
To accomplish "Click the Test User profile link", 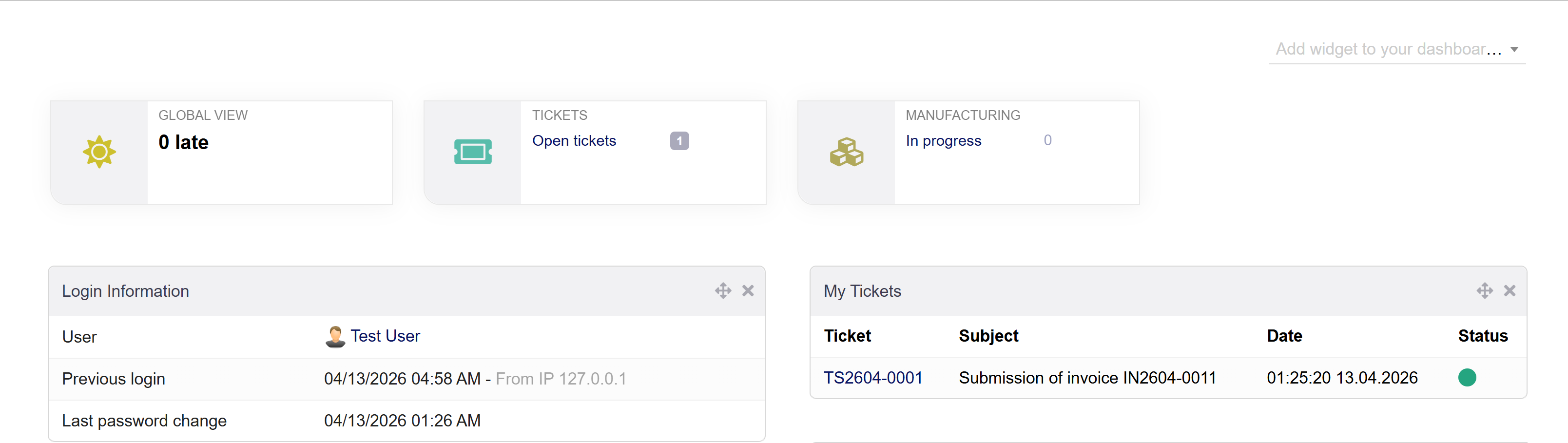I will tap(385, 335).
